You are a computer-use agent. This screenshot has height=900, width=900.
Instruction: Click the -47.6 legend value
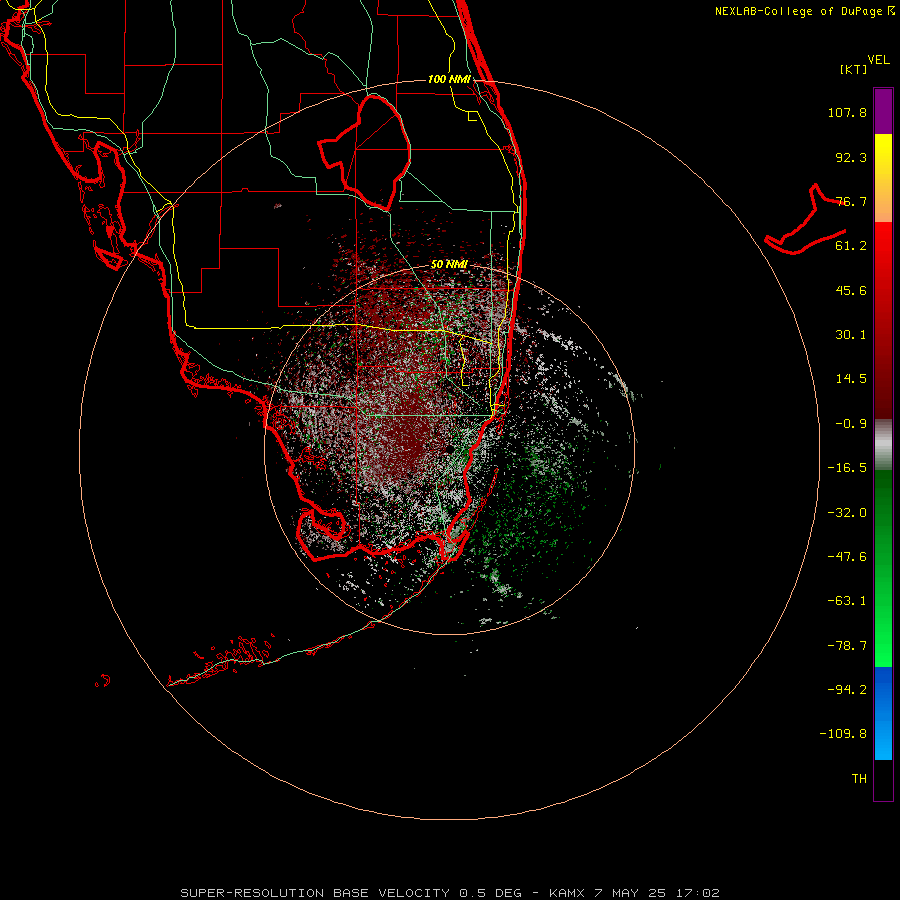pos(847,557)
